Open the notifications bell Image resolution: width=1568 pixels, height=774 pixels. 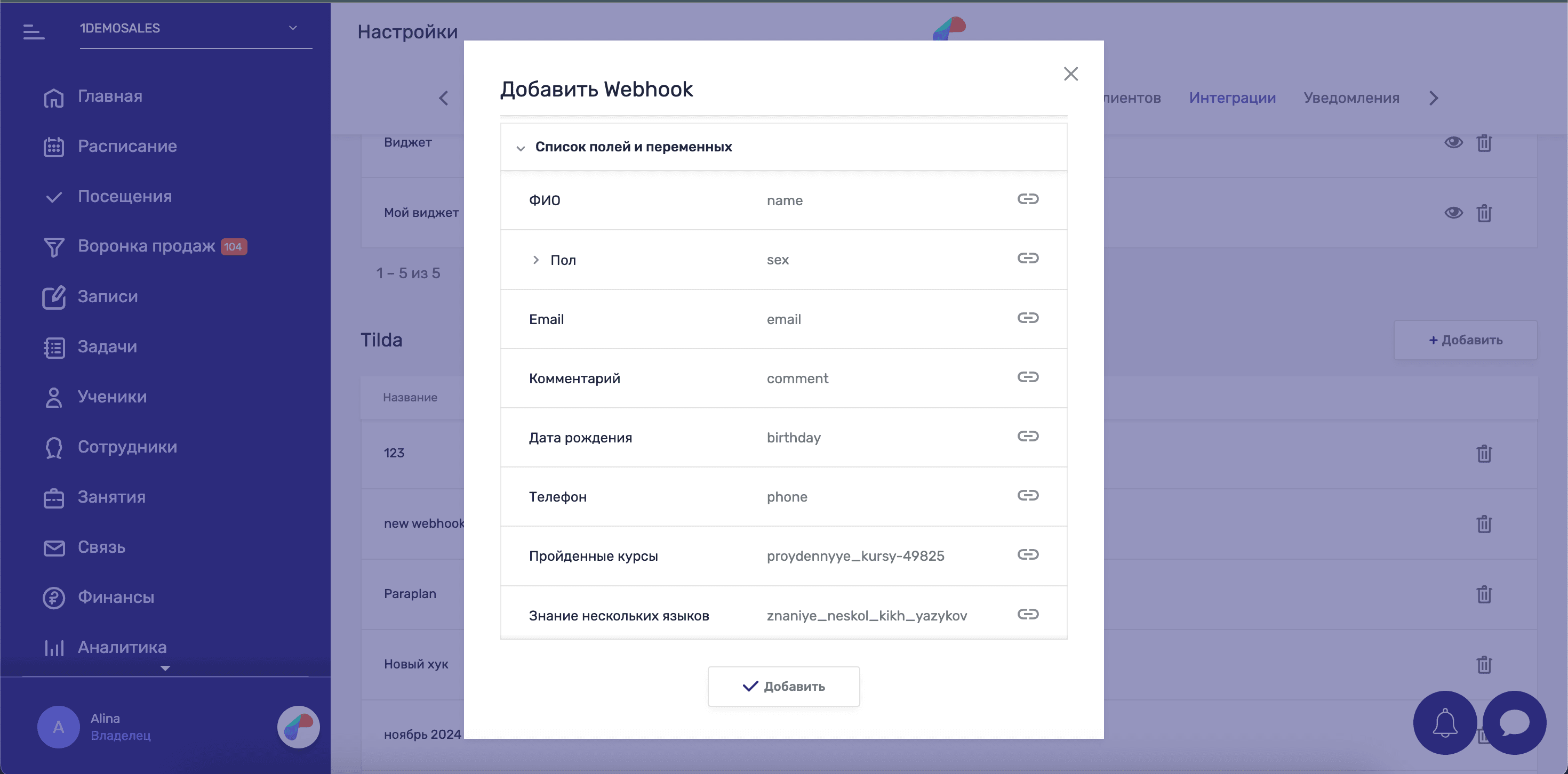[1444, 723]
